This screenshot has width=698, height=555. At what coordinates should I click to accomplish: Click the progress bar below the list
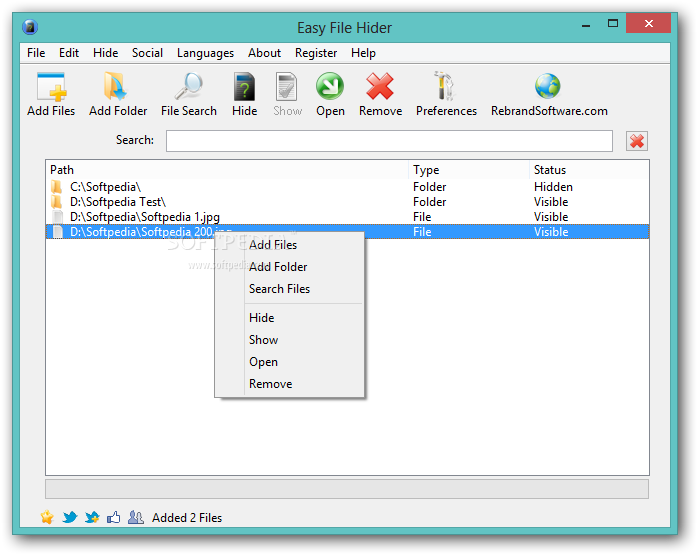coord(347,489)
